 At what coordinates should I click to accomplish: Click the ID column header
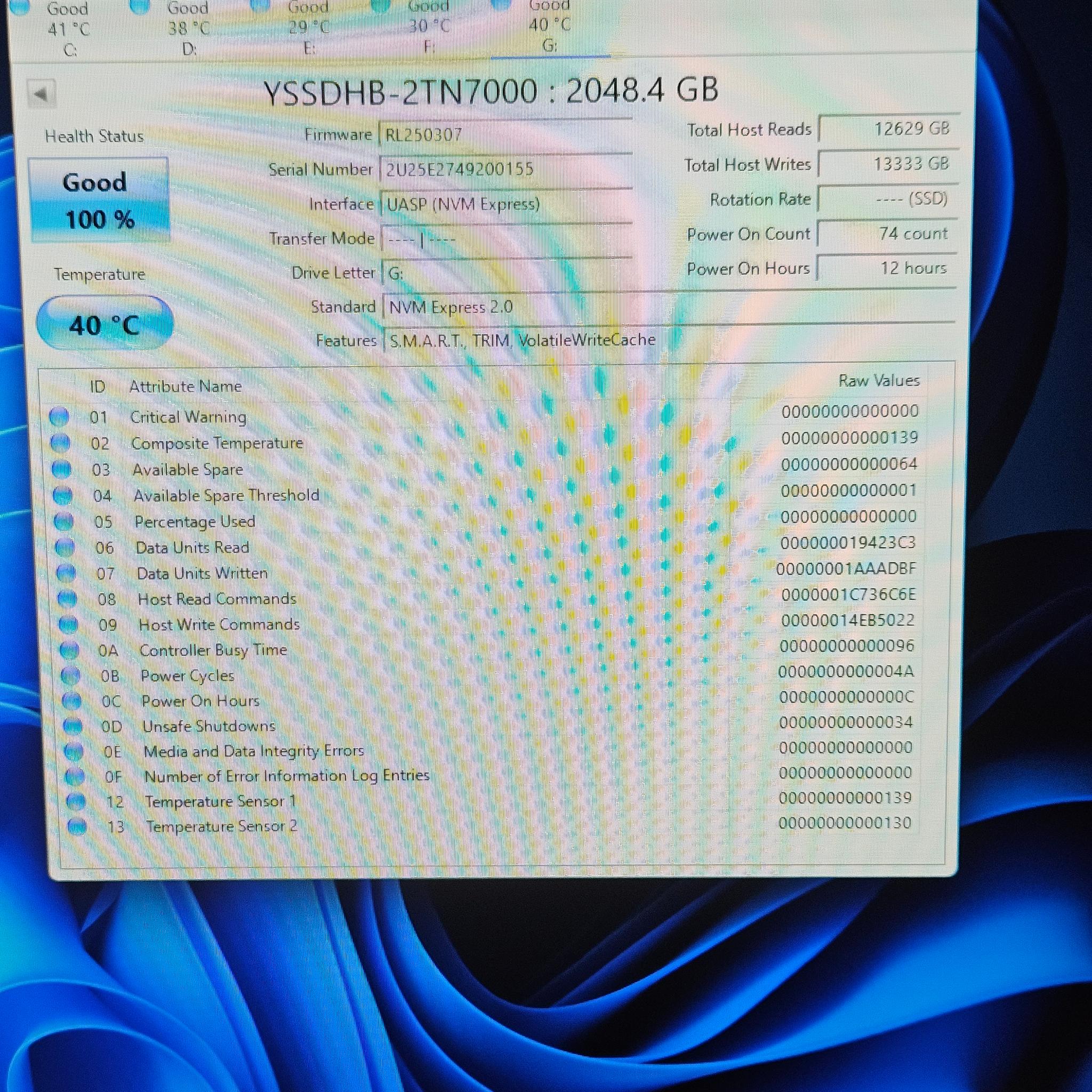(98, 387)
